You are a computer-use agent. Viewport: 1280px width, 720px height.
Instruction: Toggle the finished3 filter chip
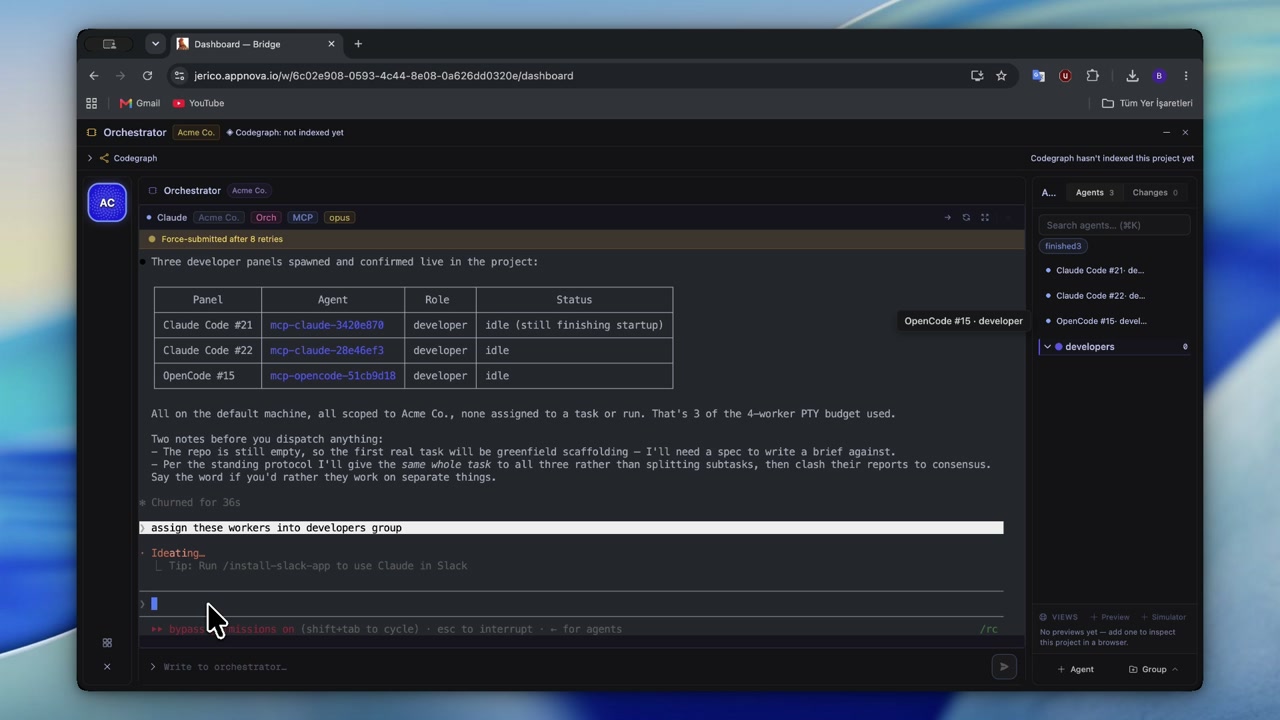coord(1063,246)
